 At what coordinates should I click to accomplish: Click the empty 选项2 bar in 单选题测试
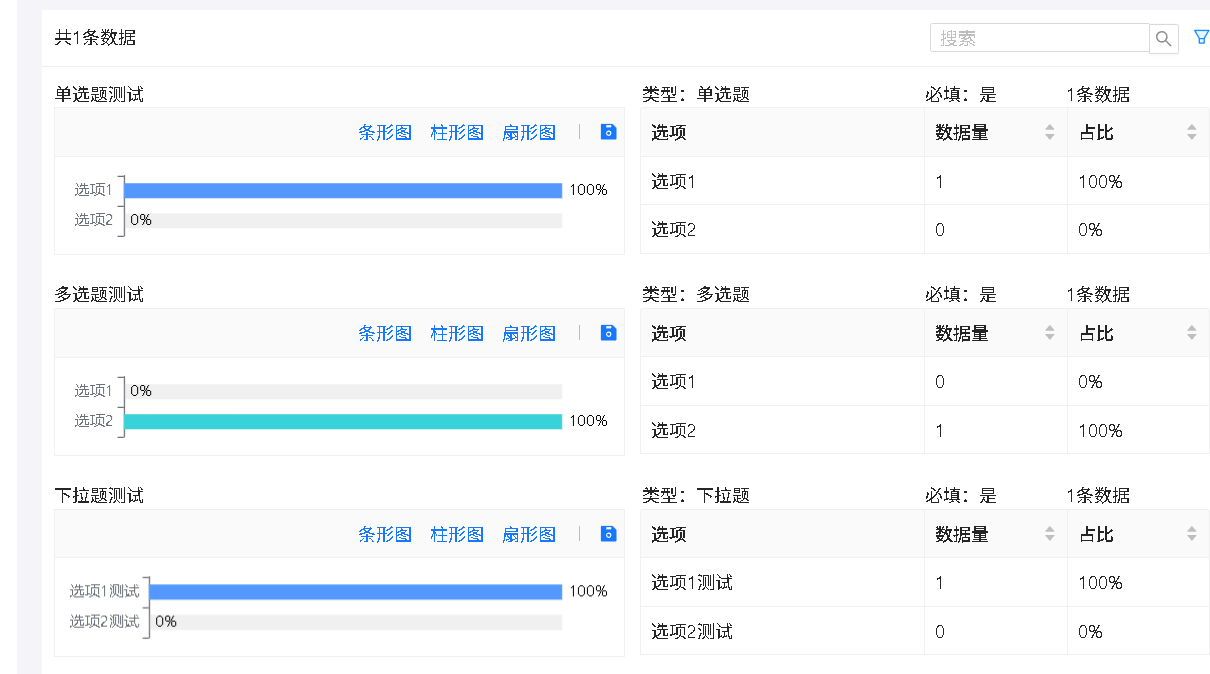point(343,220)
